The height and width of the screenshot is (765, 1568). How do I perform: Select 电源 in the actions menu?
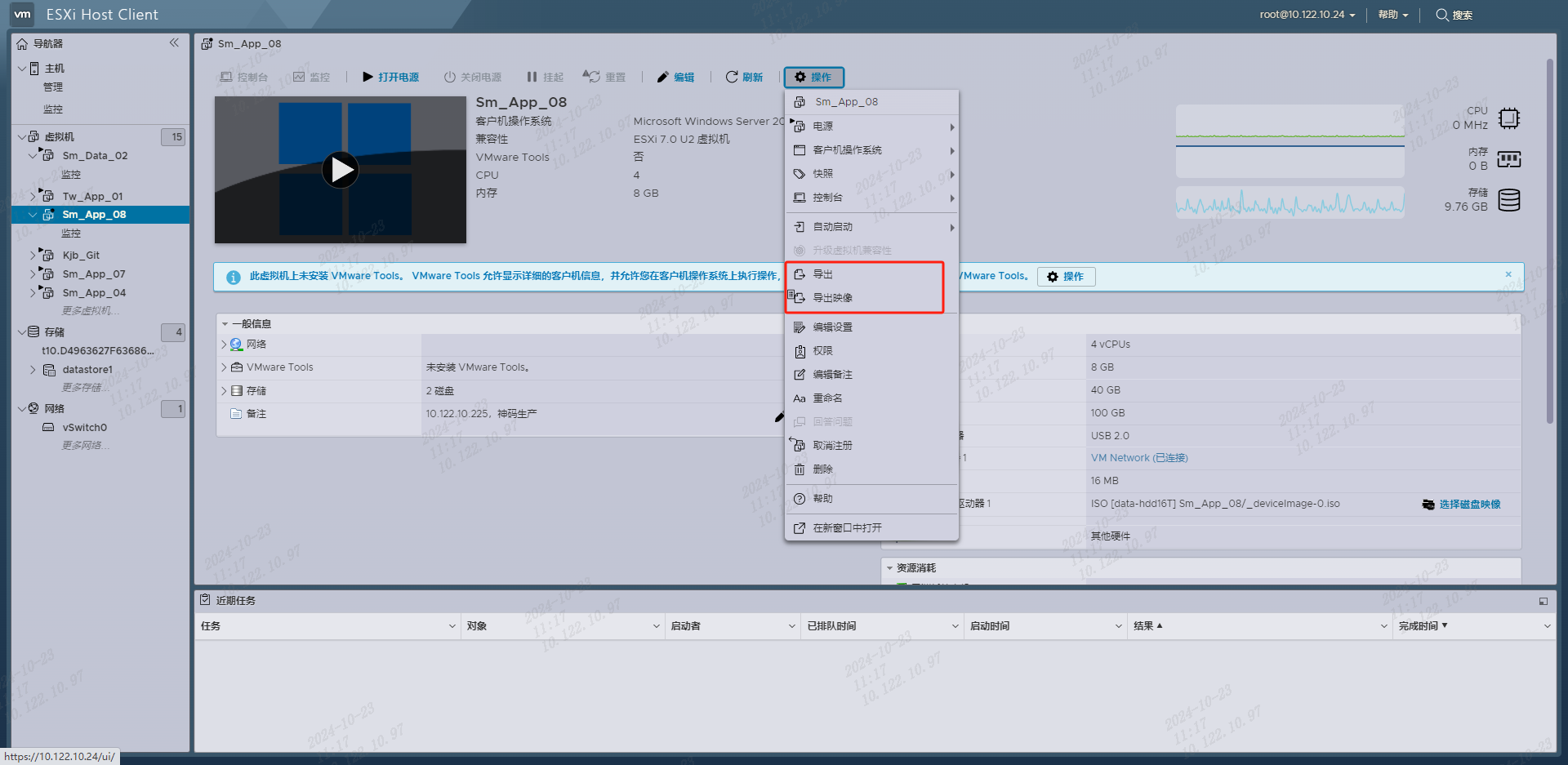coord(871,127)
